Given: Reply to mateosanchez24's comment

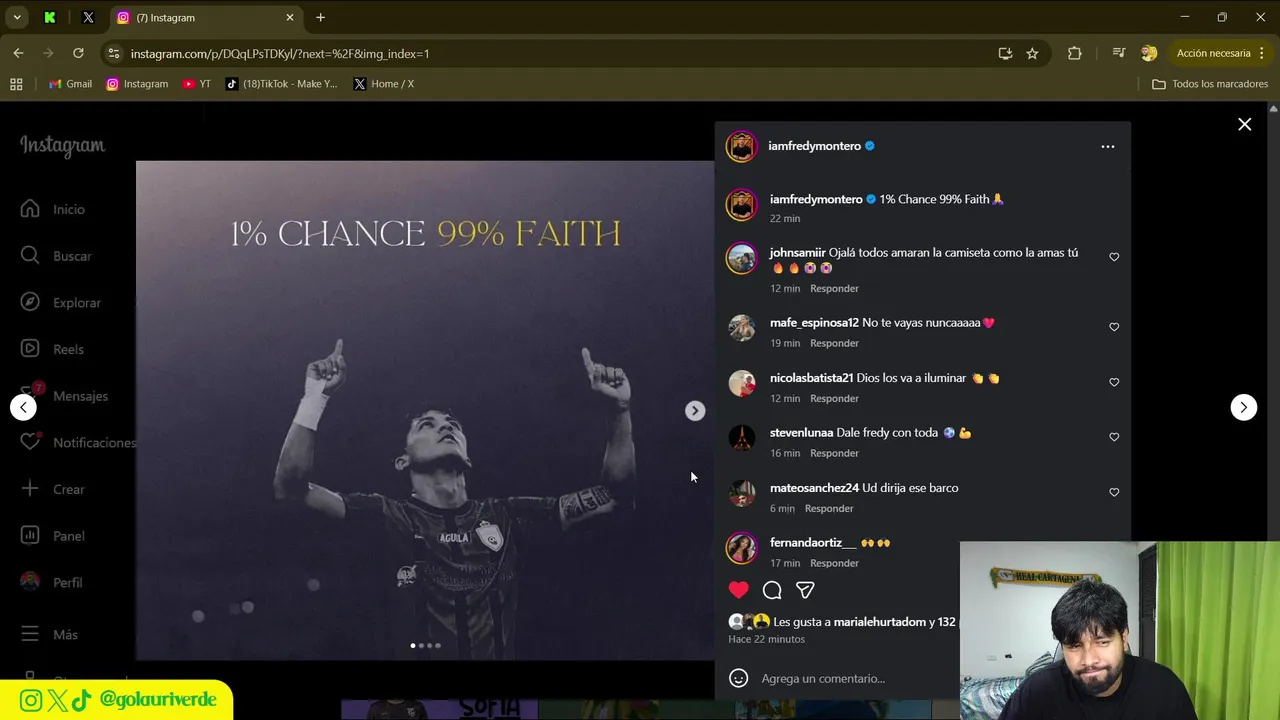Looking at the screenshot, I should click(x=829, y=508).
